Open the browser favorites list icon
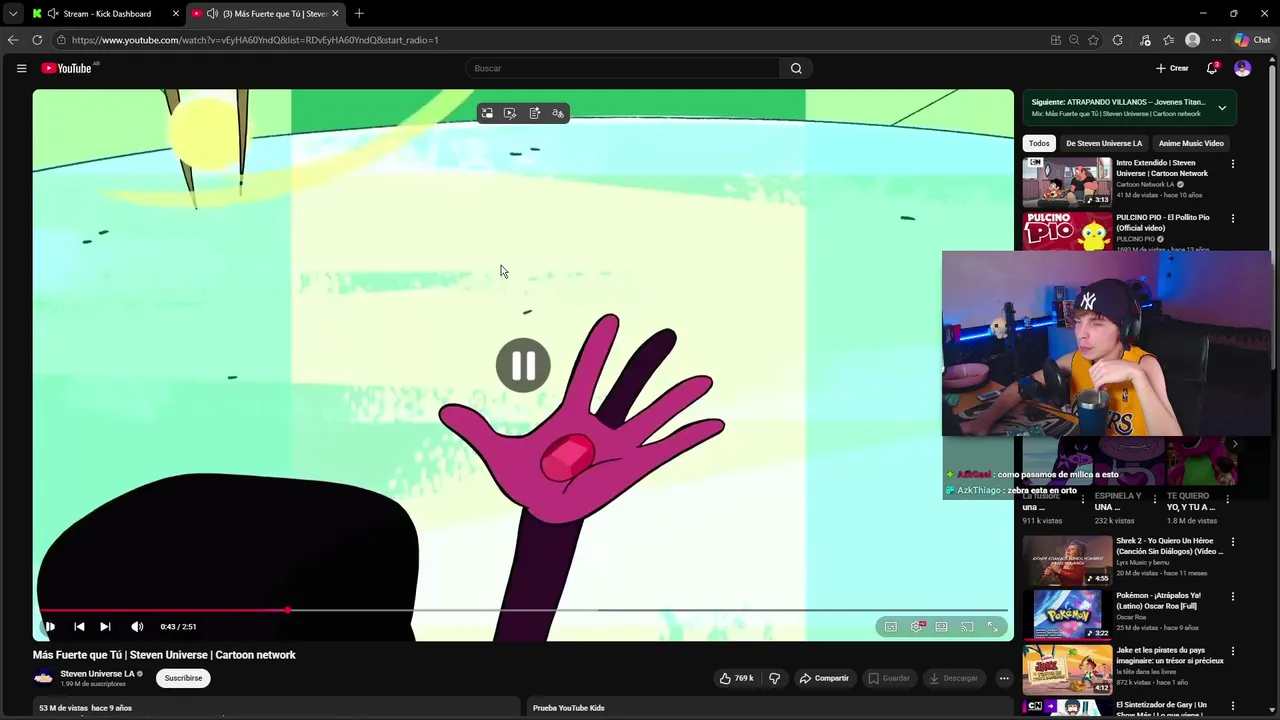 coord(1169,40)
